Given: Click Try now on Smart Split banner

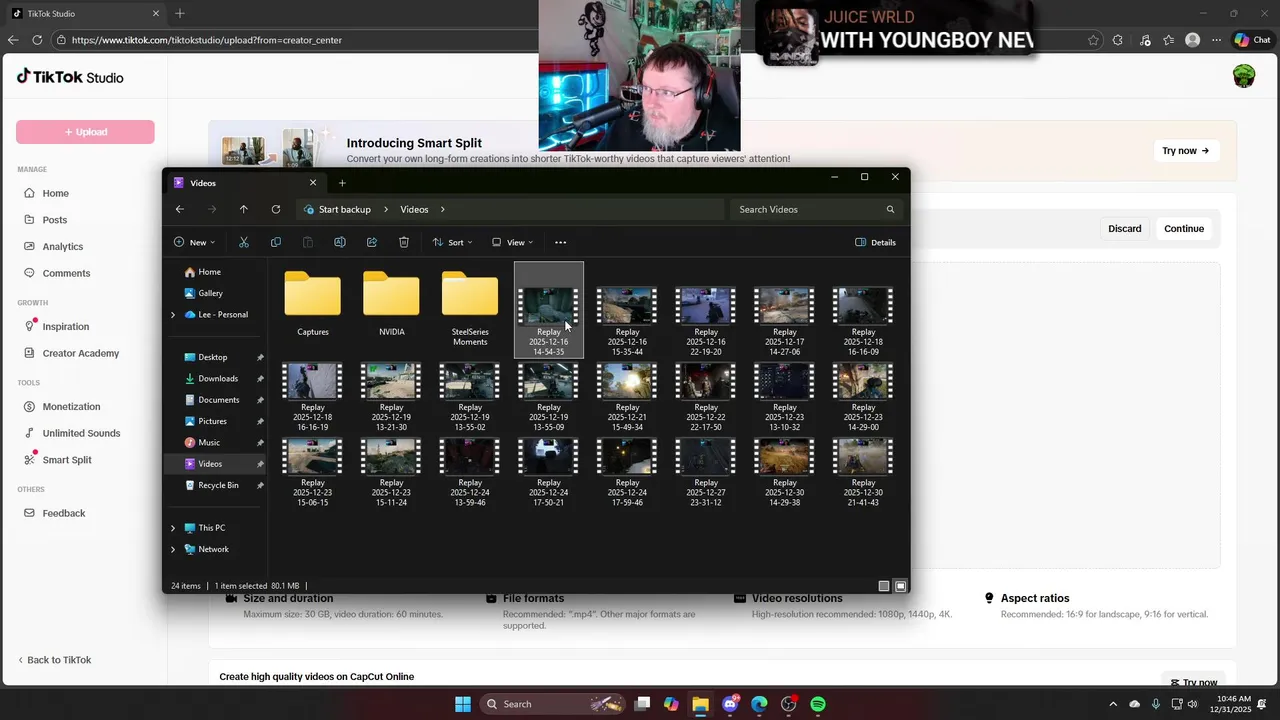Looking at the screenshot, I should (1186, 151).
